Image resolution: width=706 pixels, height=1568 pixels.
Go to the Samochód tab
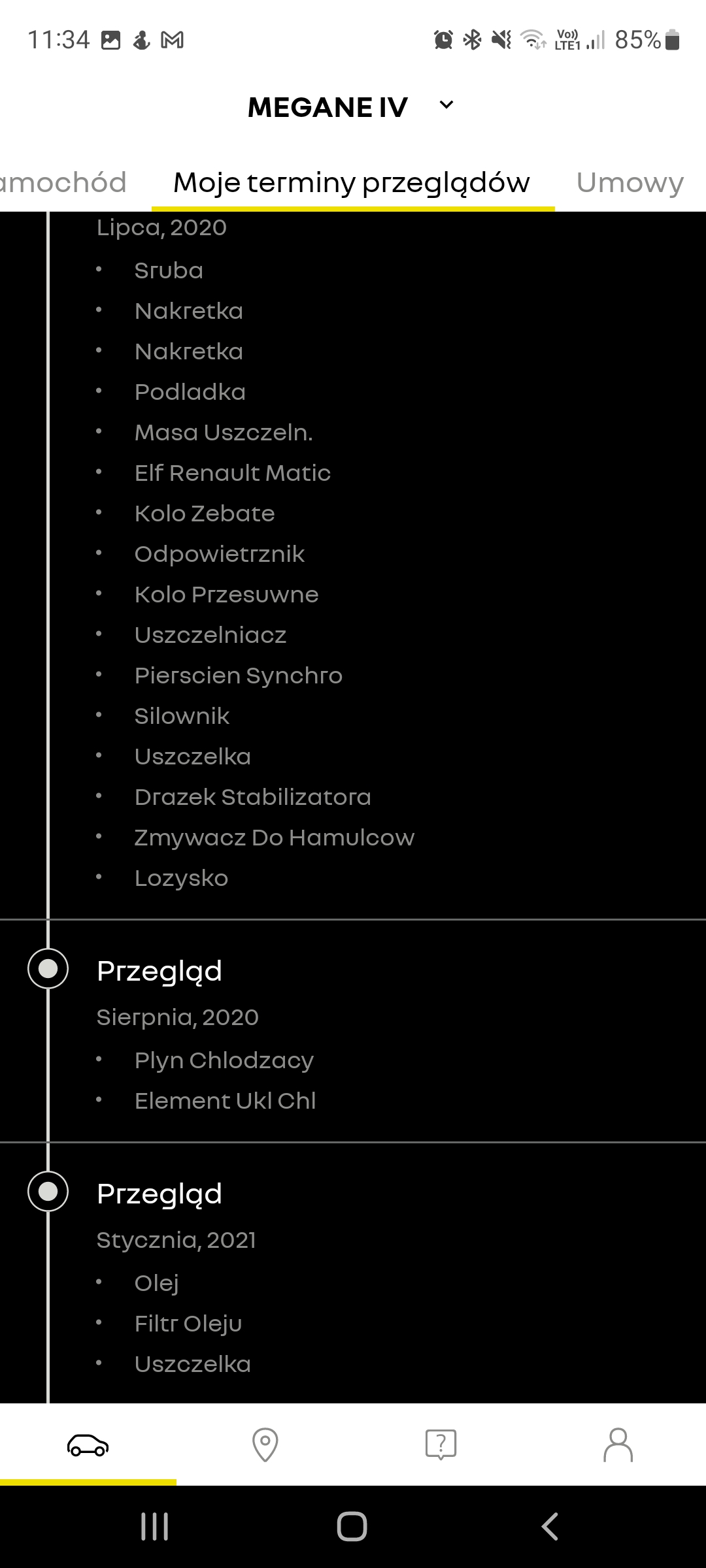(63, 182)
